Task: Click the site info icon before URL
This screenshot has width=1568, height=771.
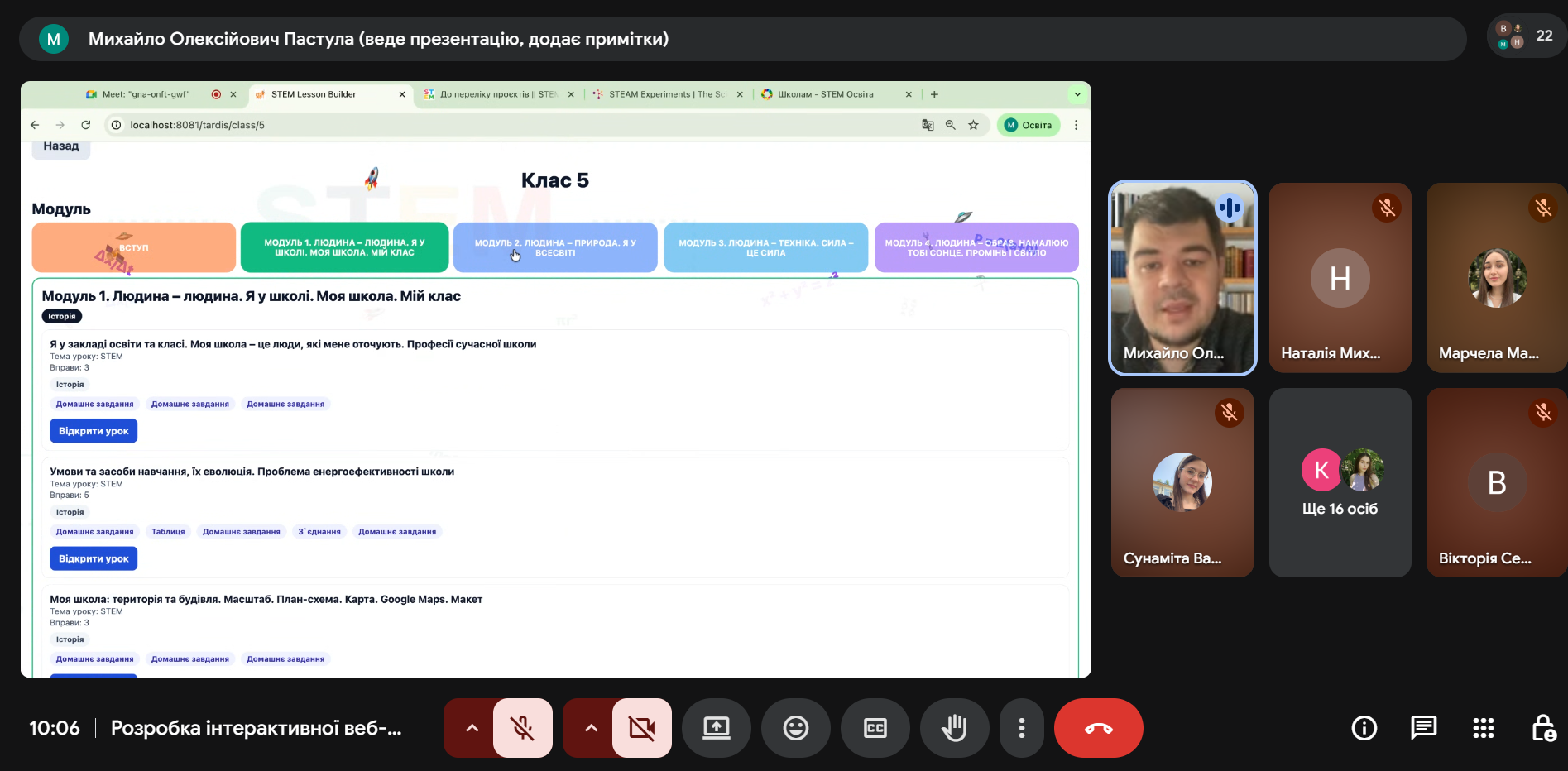Action: pyautogui.click(x=117, y=125)
